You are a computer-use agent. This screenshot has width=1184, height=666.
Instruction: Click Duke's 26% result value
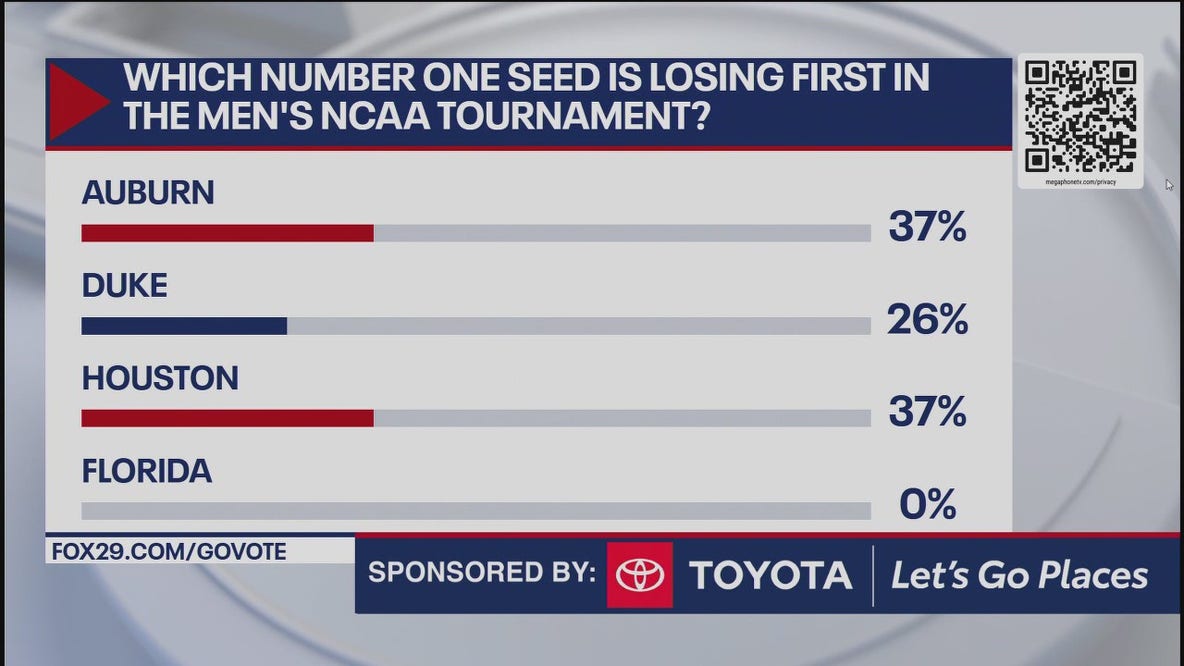pyautogui.click(x=927, y=320)
